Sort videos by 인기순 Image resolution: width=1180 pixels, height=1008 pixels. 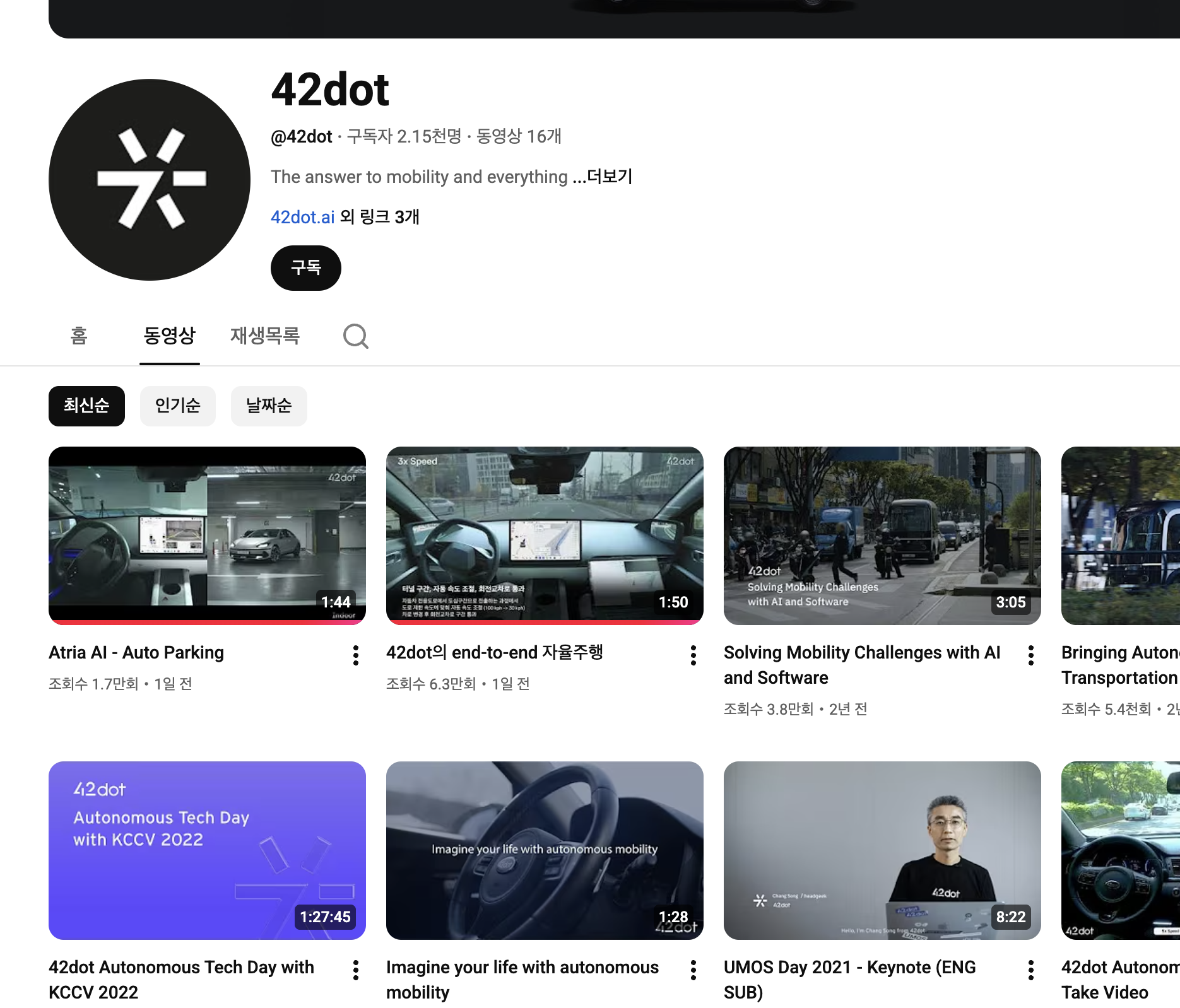[x=178, y=406]
